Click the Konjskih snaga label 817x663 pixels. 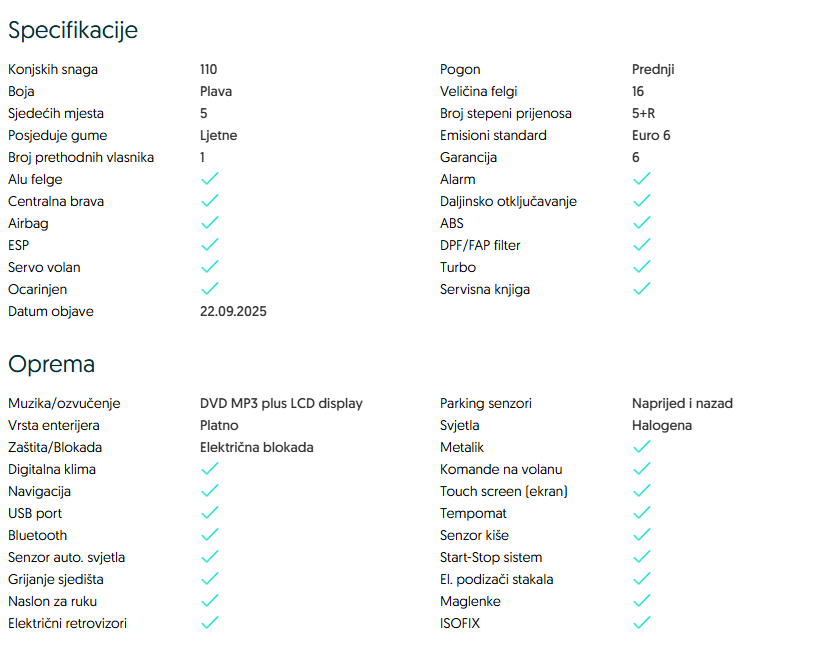(x=53, y=69)
